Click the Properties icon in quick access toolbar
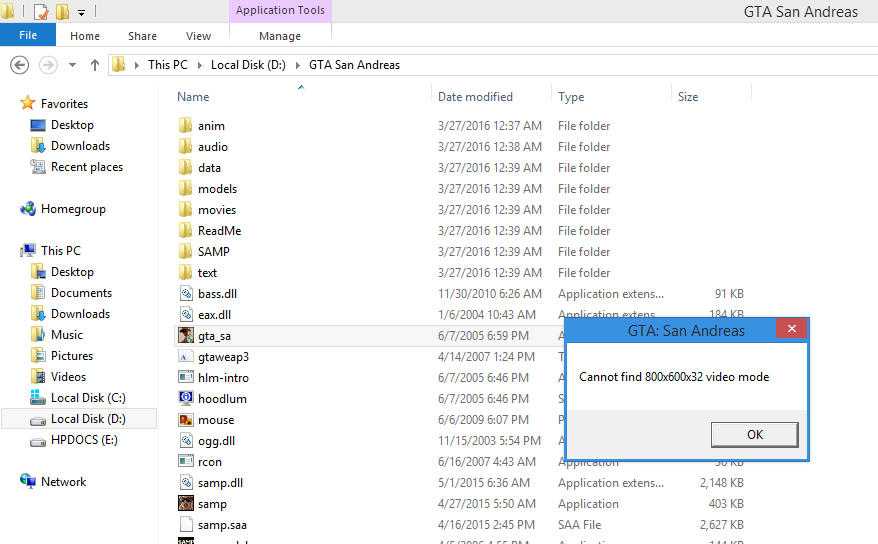 [41, 13]
